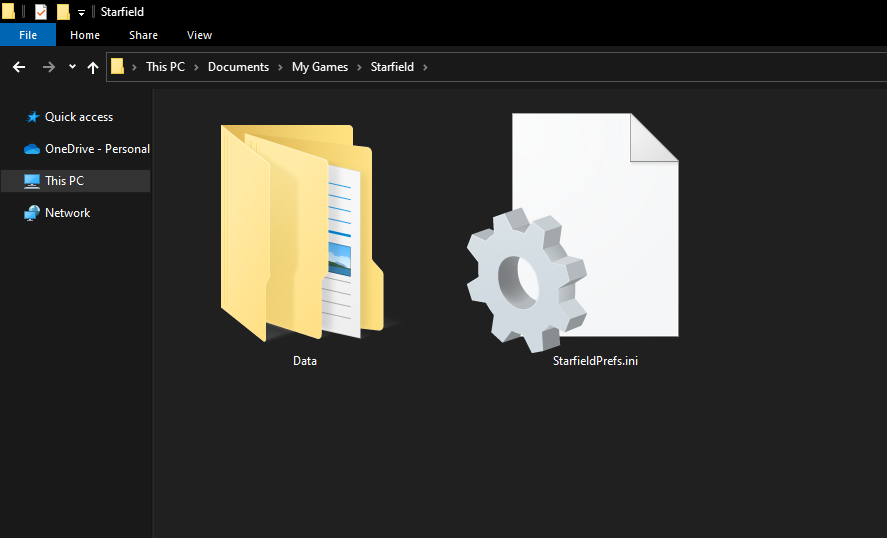Select This PC in navigation pane
Image resolution: width=887 pixels, height=538 pixels.
tap(76, 181)
